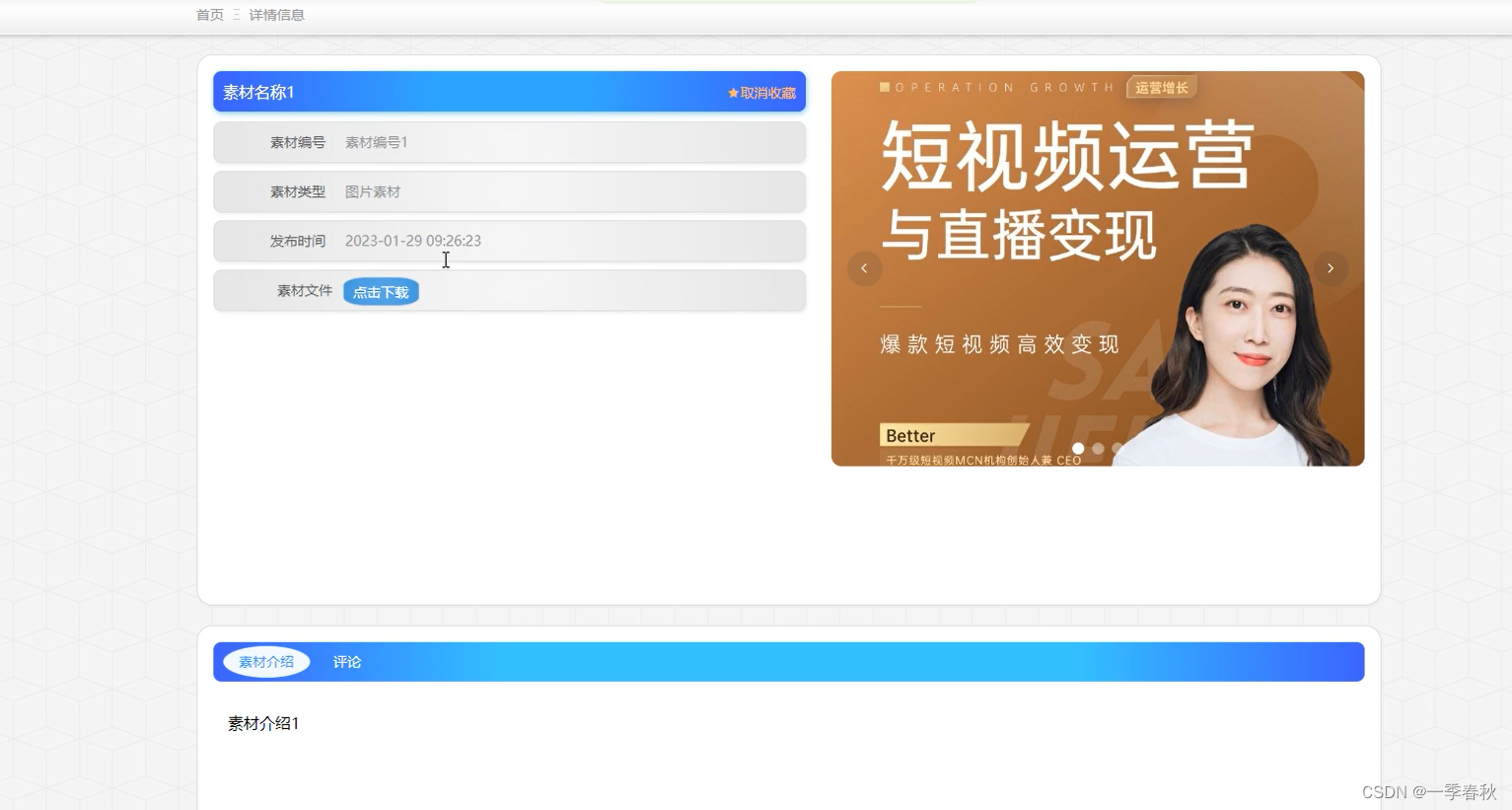This screenshot has height=810, width=1512.
Task: Click the 素材介绍1 description text
Action: point(263,723)
